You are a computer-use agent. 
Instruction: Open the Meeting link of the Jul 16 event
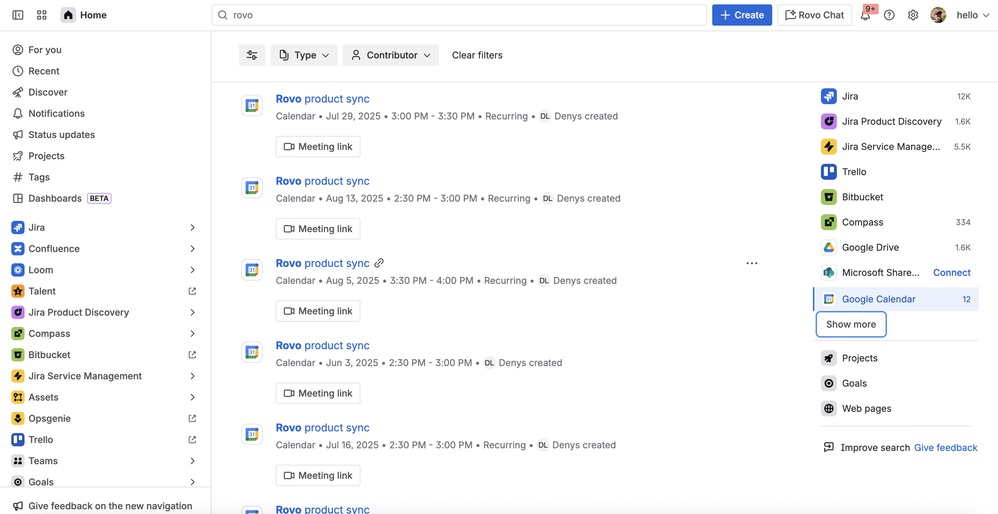pos(318,475)
